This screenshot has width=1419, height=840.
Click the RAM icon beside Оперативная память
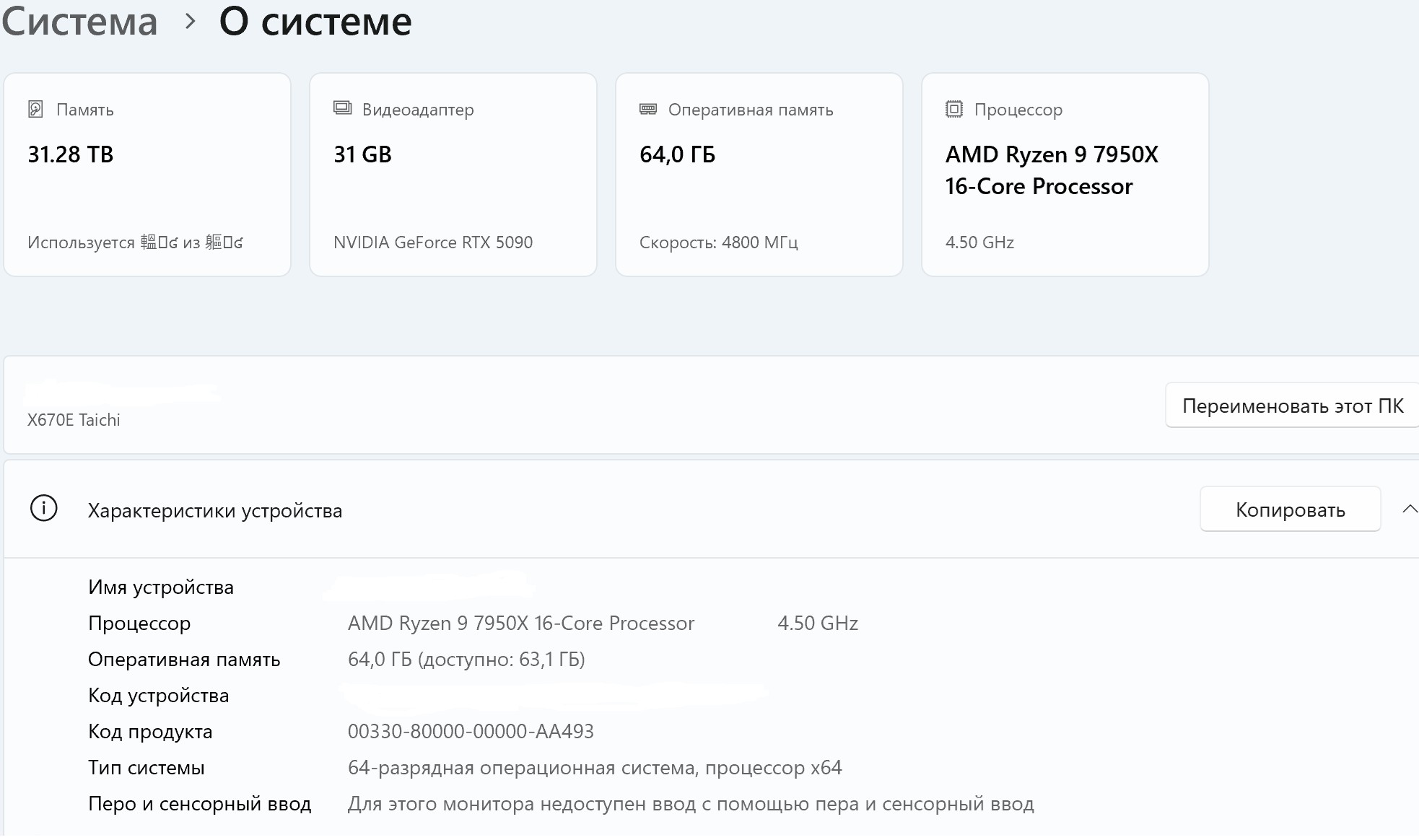[x=648, y=109]
